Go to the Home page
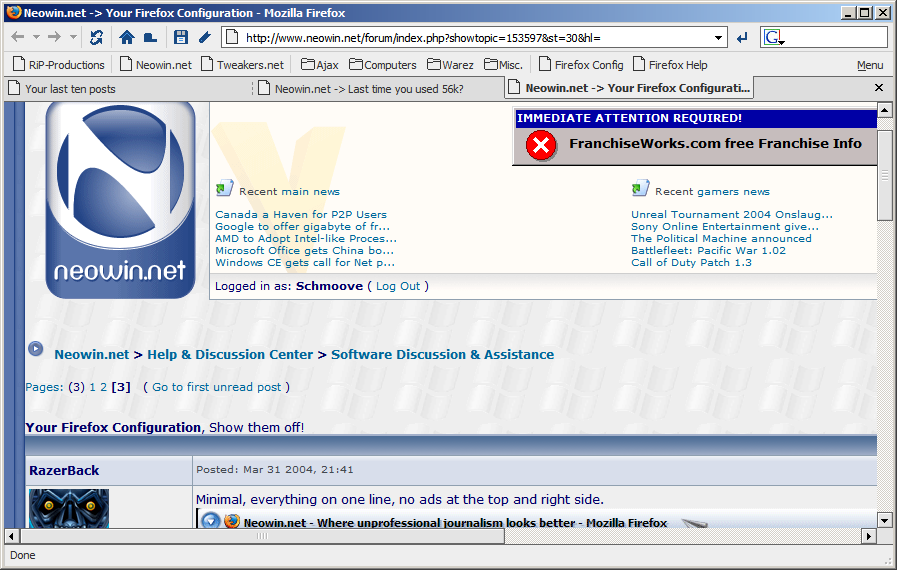Screen dimensions: 897x570 (127, 38)
